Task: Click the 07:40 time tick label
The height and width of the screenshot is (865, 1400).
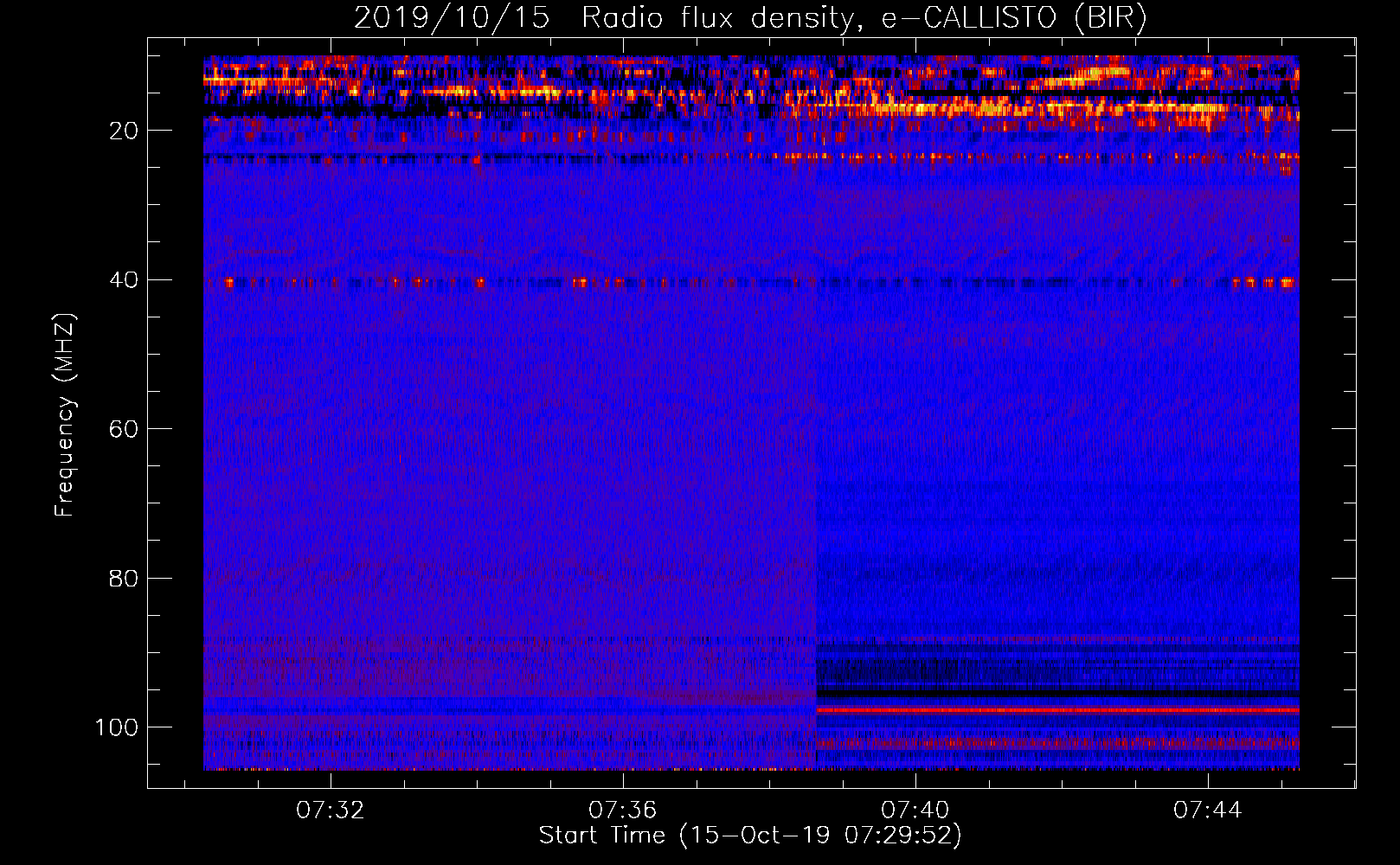Action: tap(915, 810)
